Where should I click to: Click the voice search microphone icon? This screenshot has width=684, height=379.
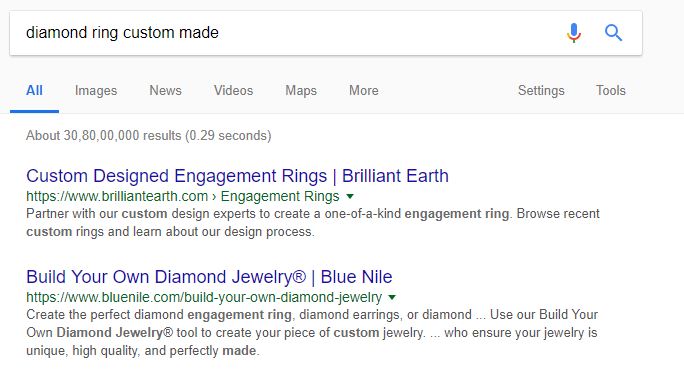tap(574, 33)
